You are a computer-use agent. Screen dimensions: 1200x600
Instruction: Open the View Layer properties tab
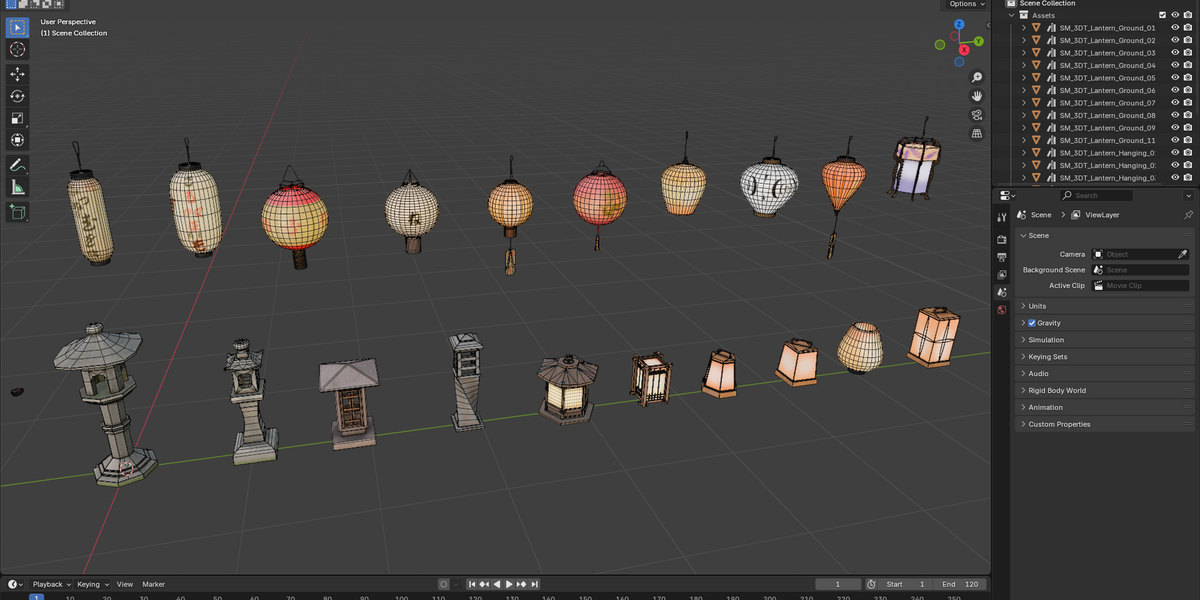click(1002, 274)
